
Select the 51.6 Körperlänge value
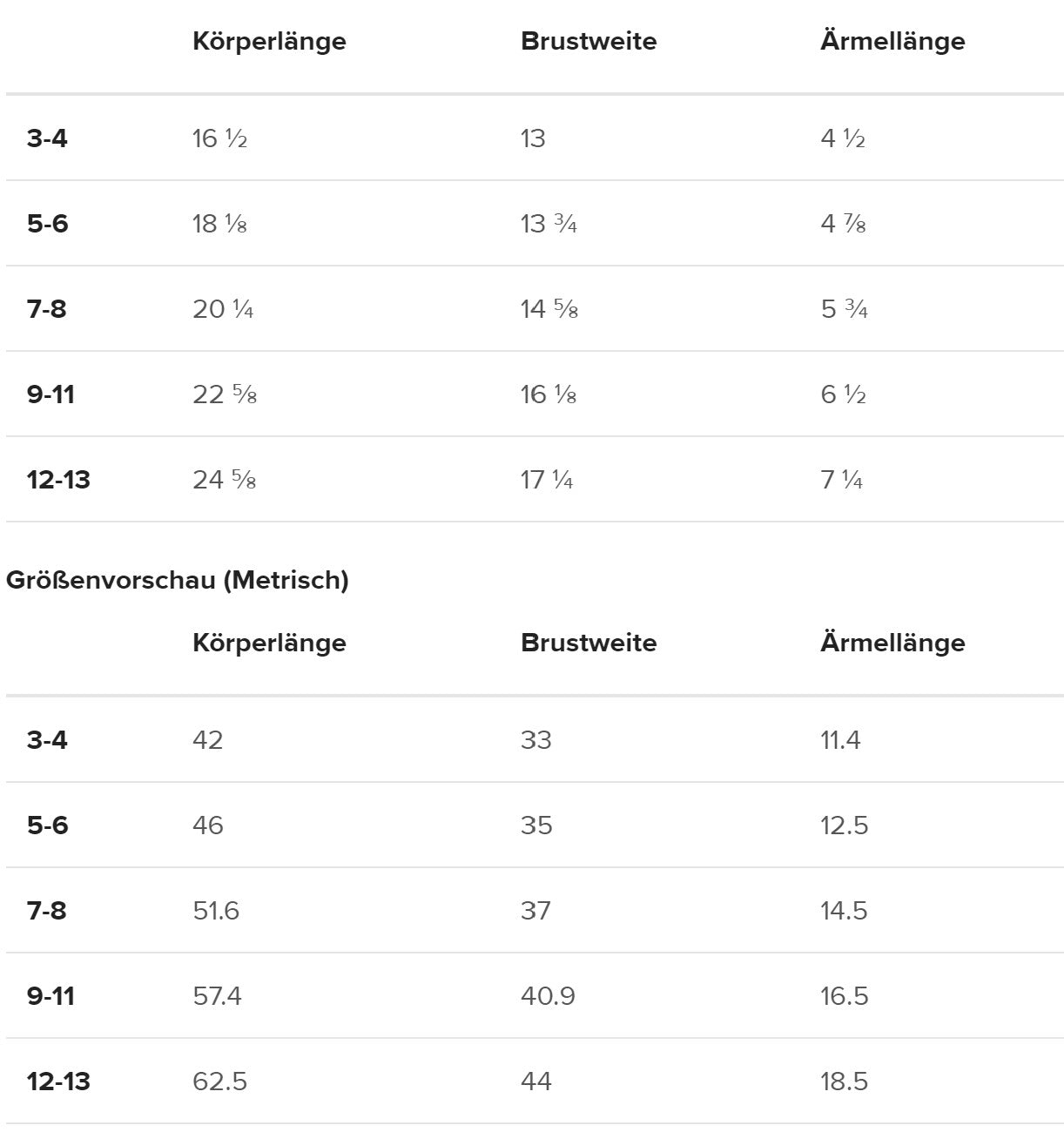click(x=216, y=911)
